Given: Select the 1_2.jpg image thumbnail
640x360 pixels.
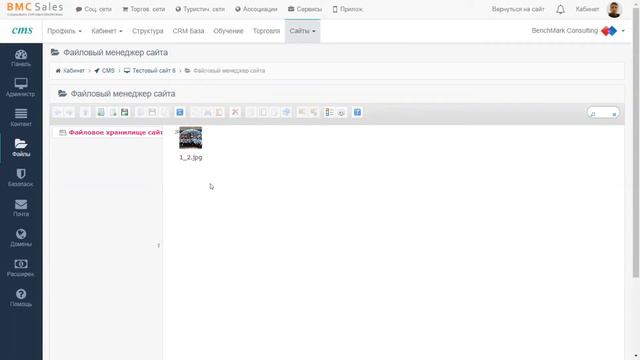Looking at the screenshot, I should pos(191,138).
